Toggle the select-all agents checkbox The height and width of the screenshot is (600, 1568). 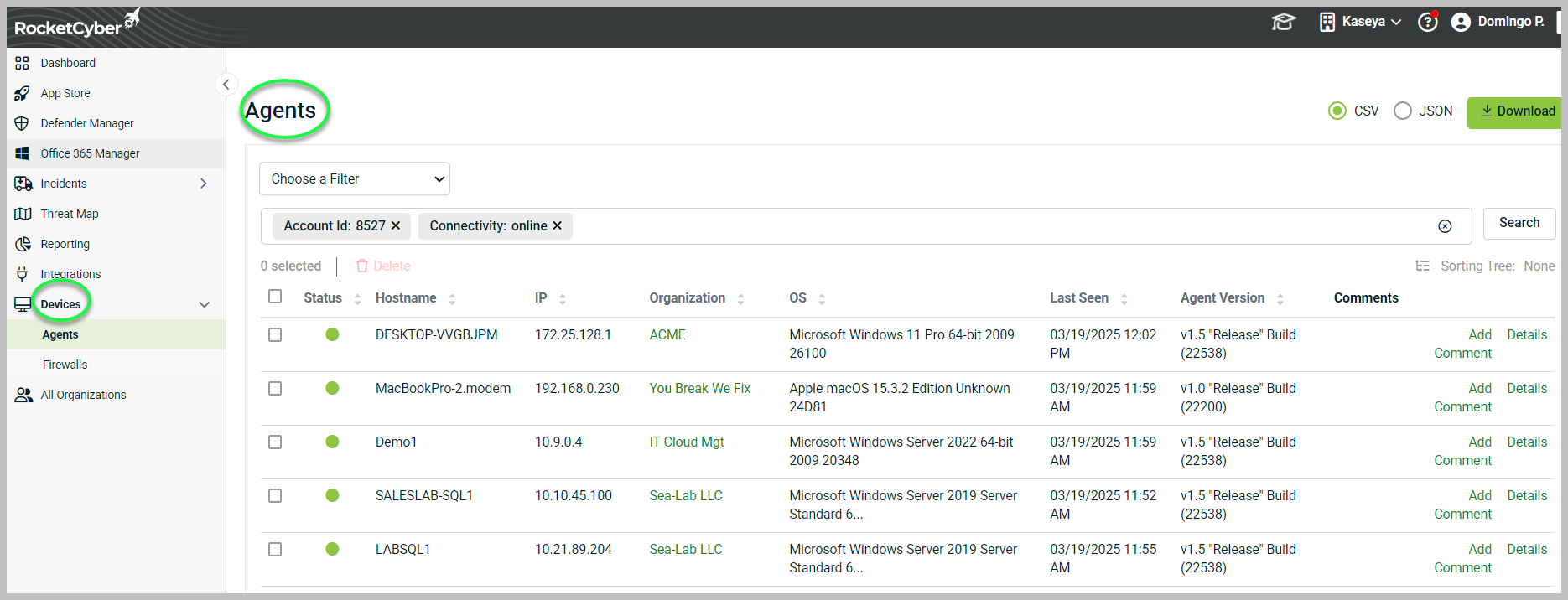(275, 297)
